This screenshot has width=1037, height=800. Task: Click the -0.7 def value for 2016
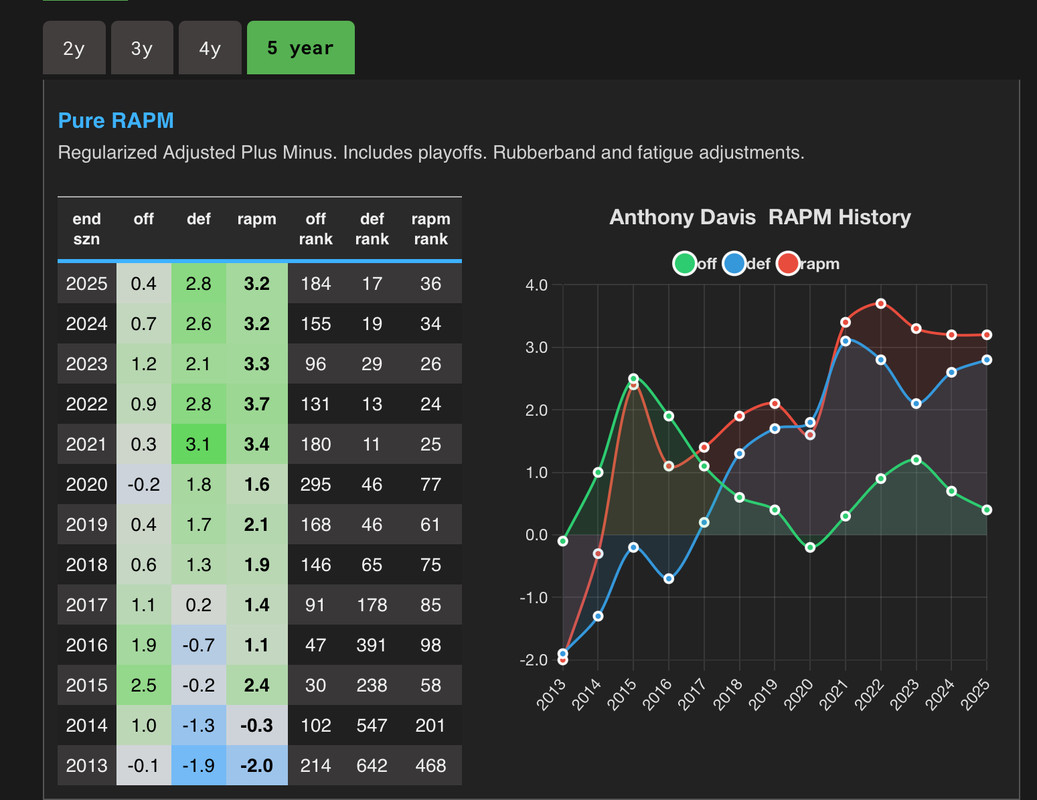tap(198, 645)
